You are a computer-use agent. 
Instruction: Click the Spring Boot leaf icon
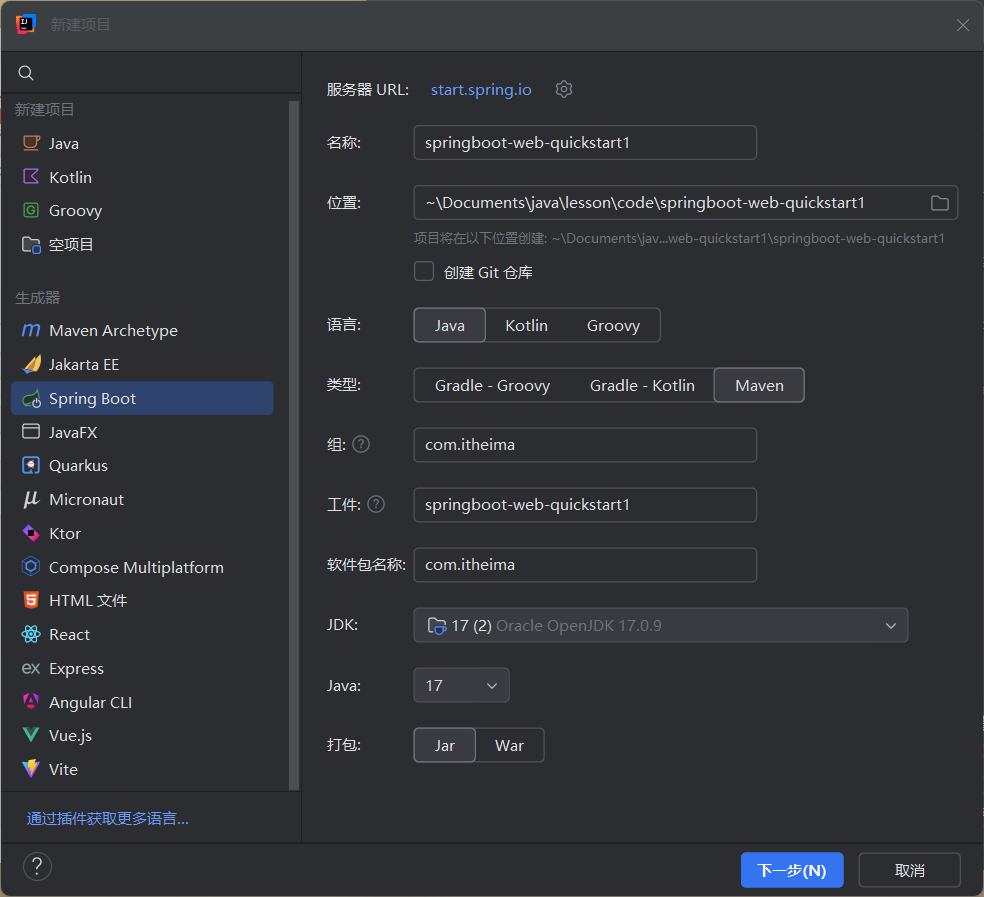(31, 399)
